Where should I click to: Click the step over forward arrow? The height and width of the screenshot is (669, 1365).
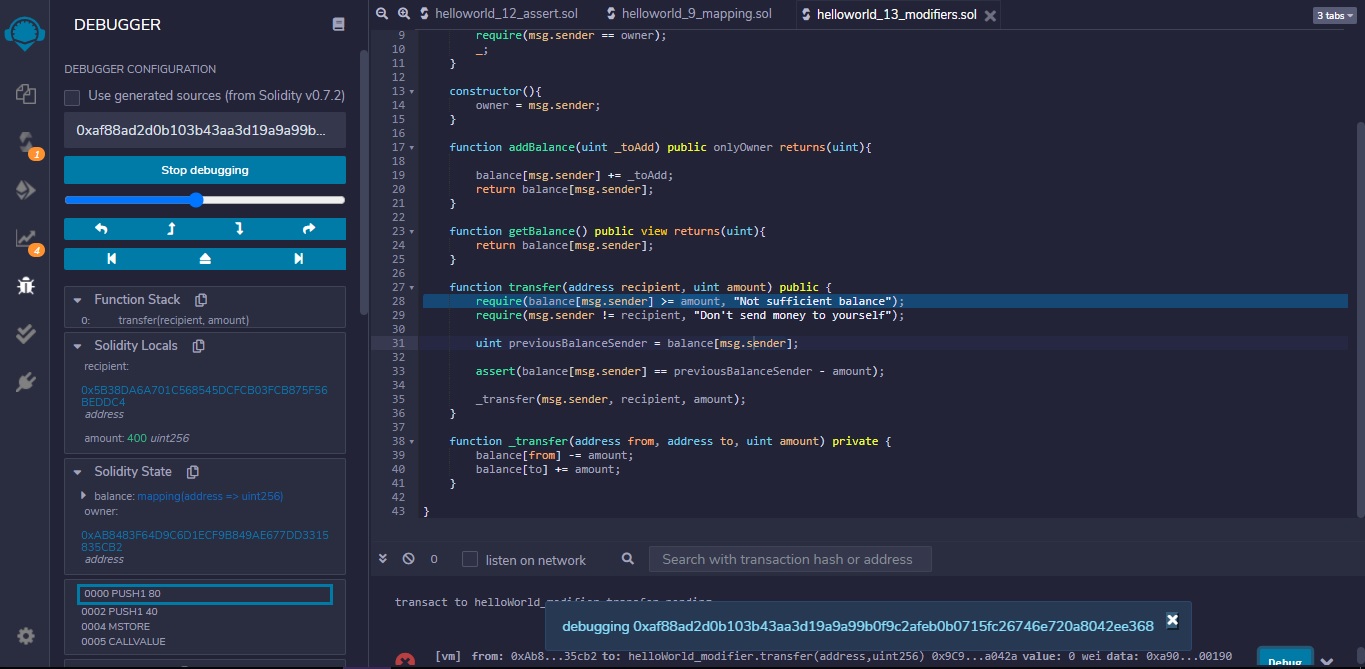(309, 229)
